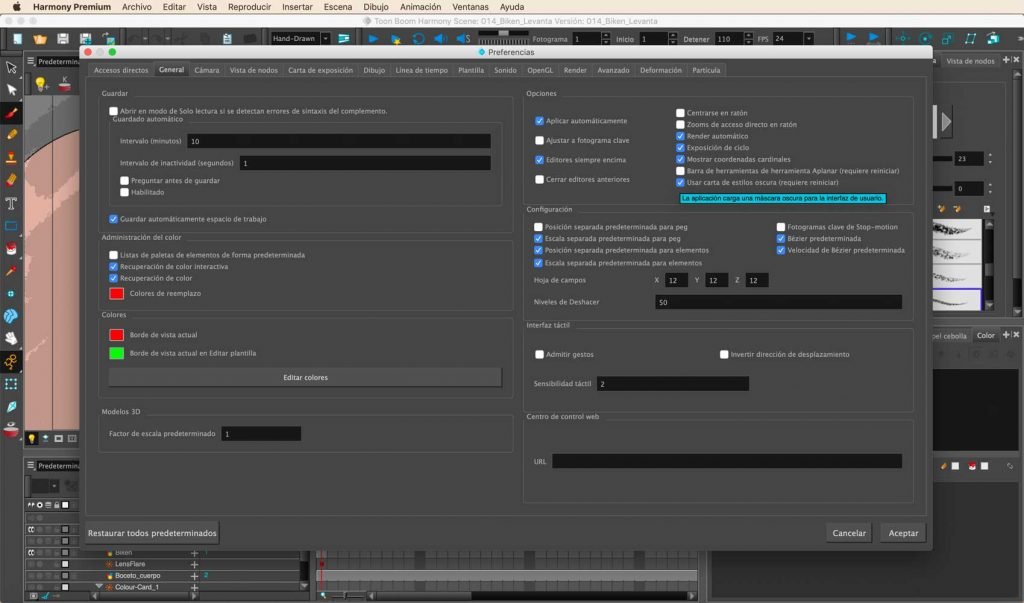Select the Eraser tool in the tools toolbar
1024x603 pixels.
pos(11,180)
